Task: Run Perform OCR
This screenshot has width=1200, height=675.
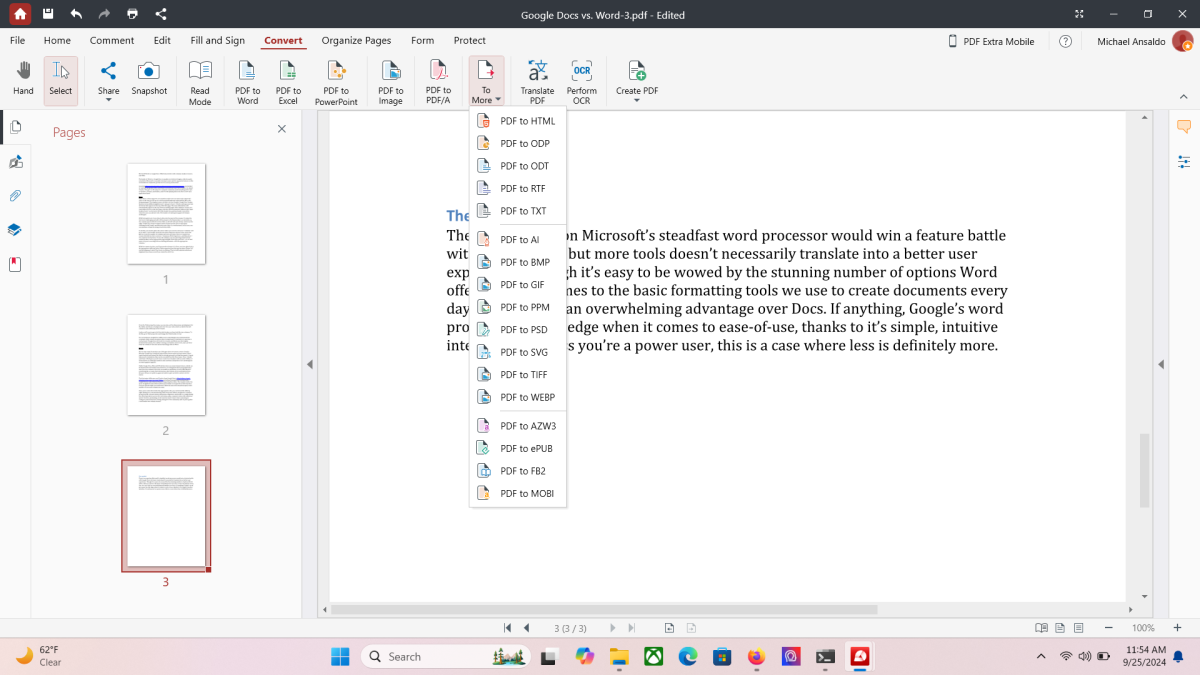Action: [582, 82]
